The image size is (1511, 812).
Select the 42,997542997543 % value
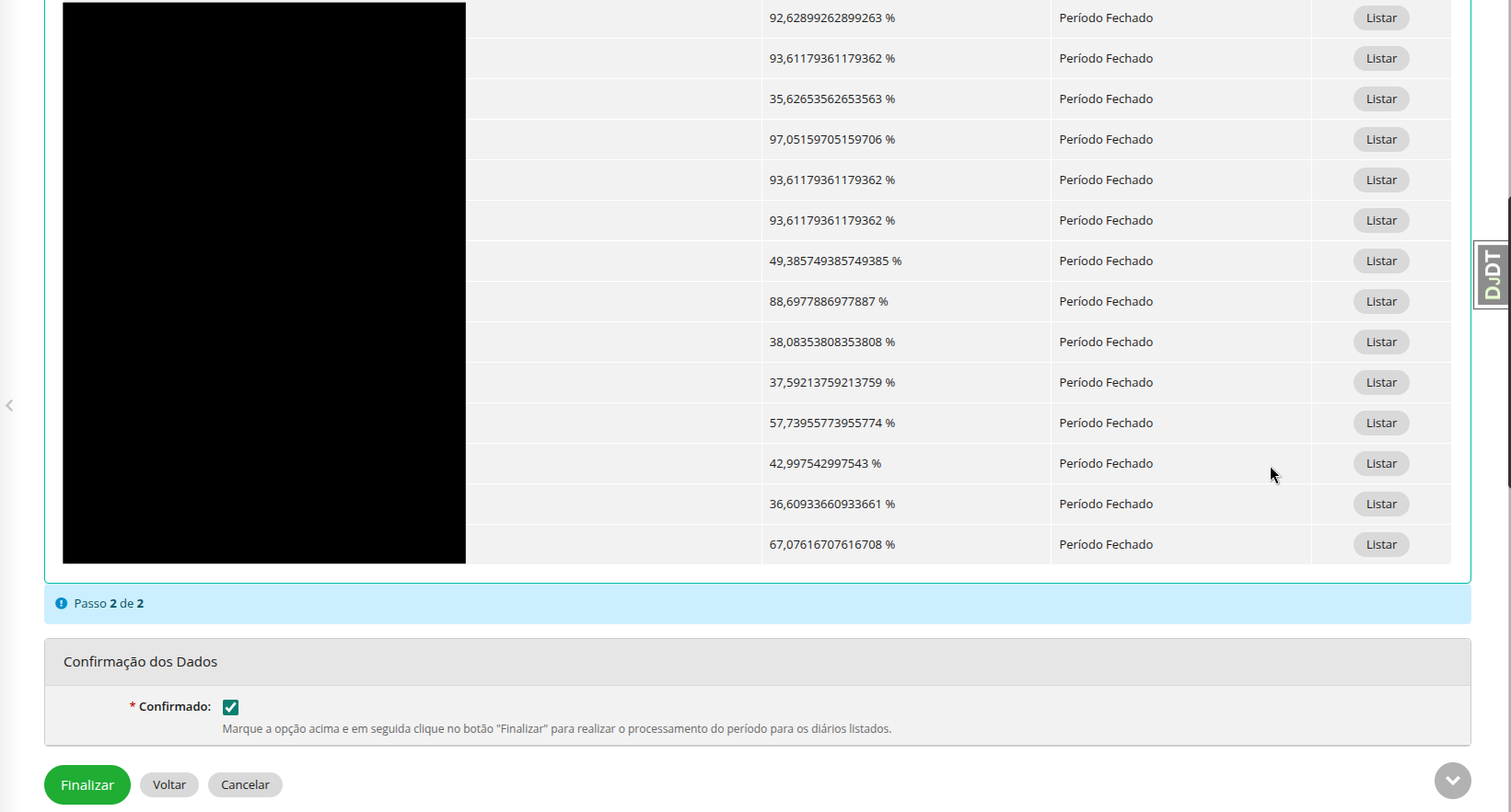pyautogui.click(x=825, y=464)
